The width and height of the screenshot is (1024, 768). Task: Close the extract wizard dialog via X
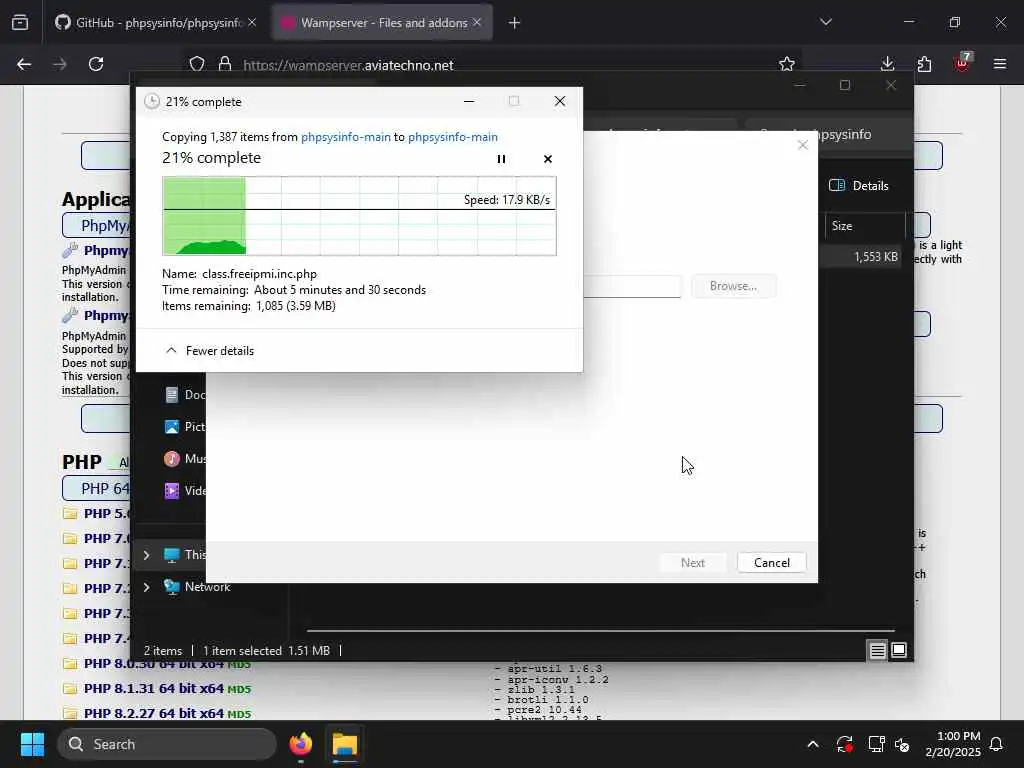click(803, 145)
